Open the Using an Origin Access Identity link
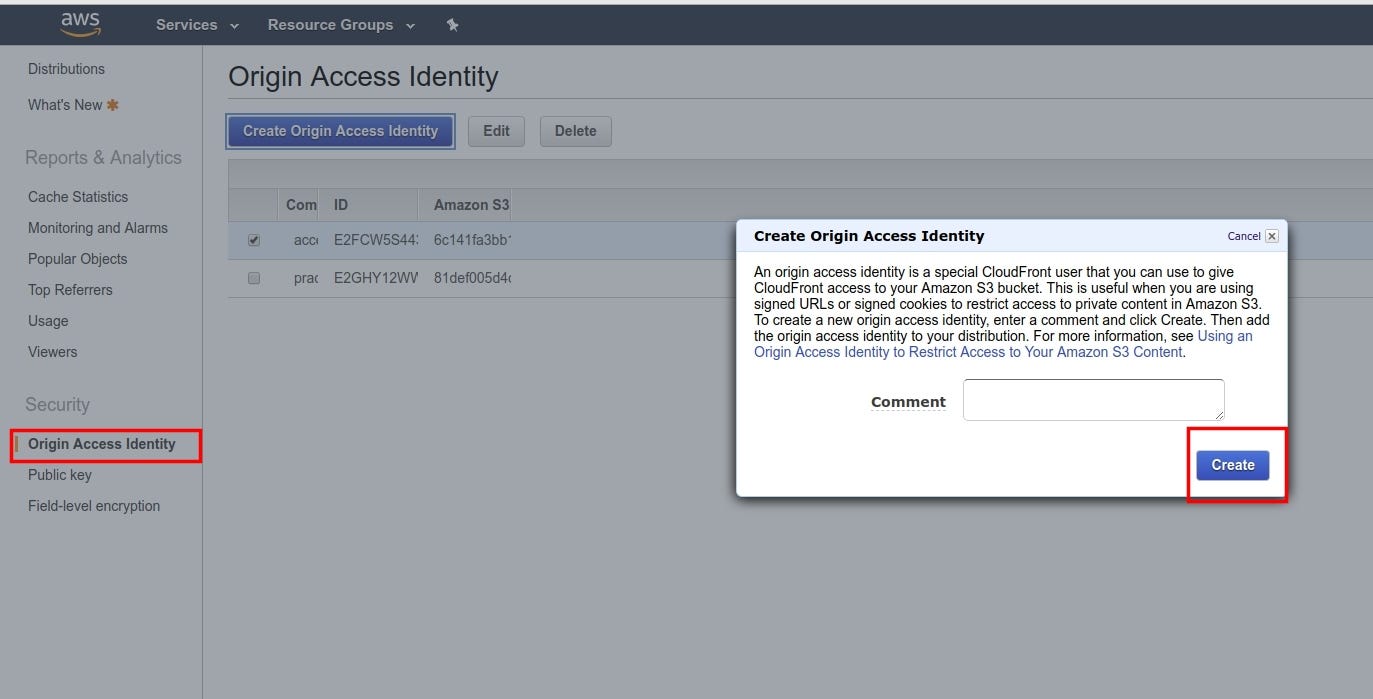Image resolution: width=1373 pixels, height=699 pixels. 1003,344
